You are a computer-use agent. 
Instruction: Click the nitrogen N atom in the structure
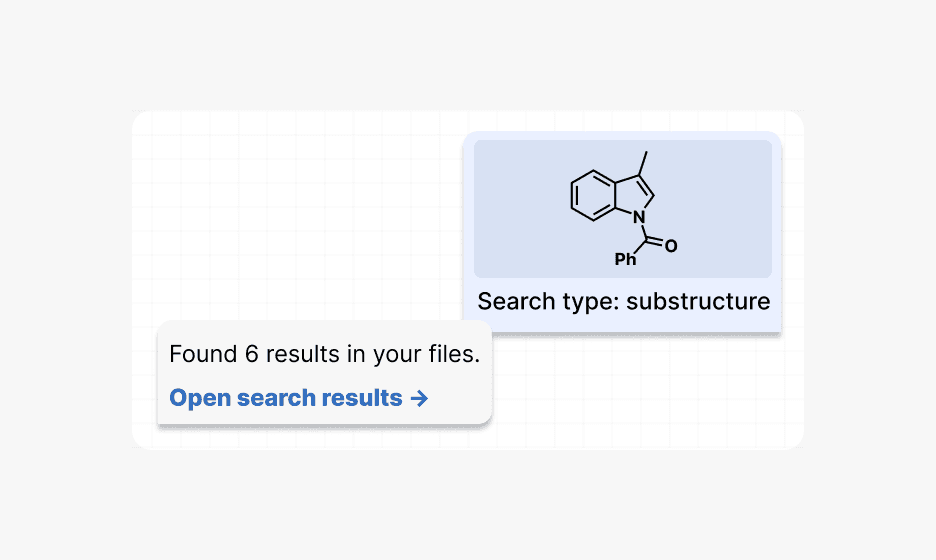[639, 217]
